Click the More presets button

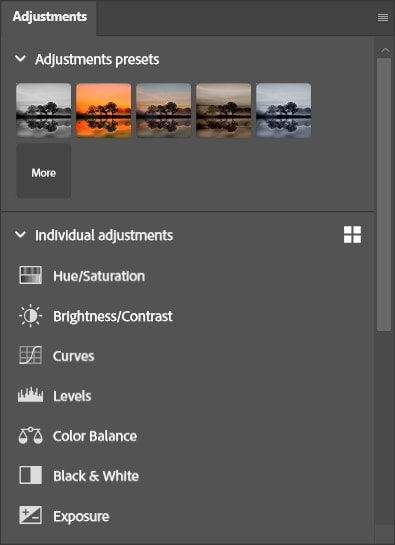(43, 171)
